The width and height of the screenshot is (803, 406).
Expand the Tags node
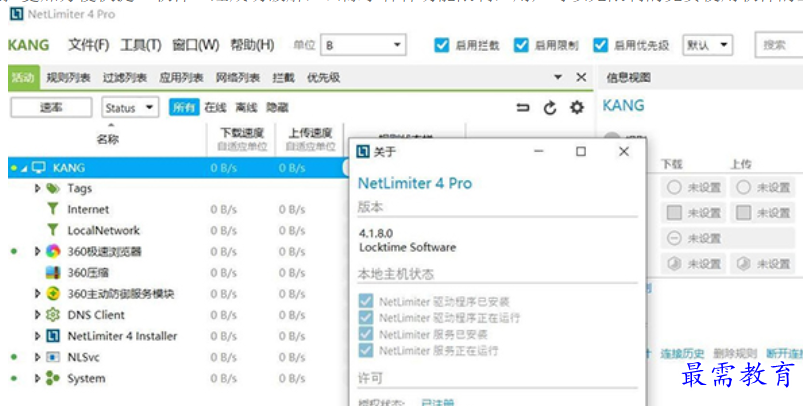pos(37,188)
